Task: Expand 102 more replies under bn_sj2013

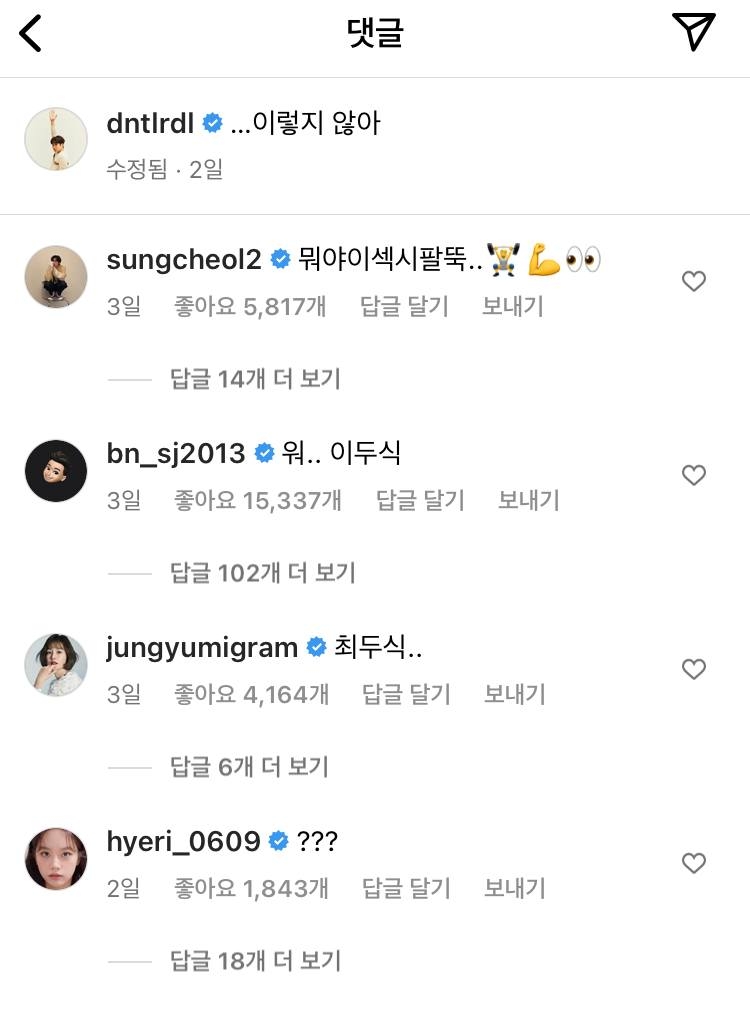Action: (x=262, y=573)
